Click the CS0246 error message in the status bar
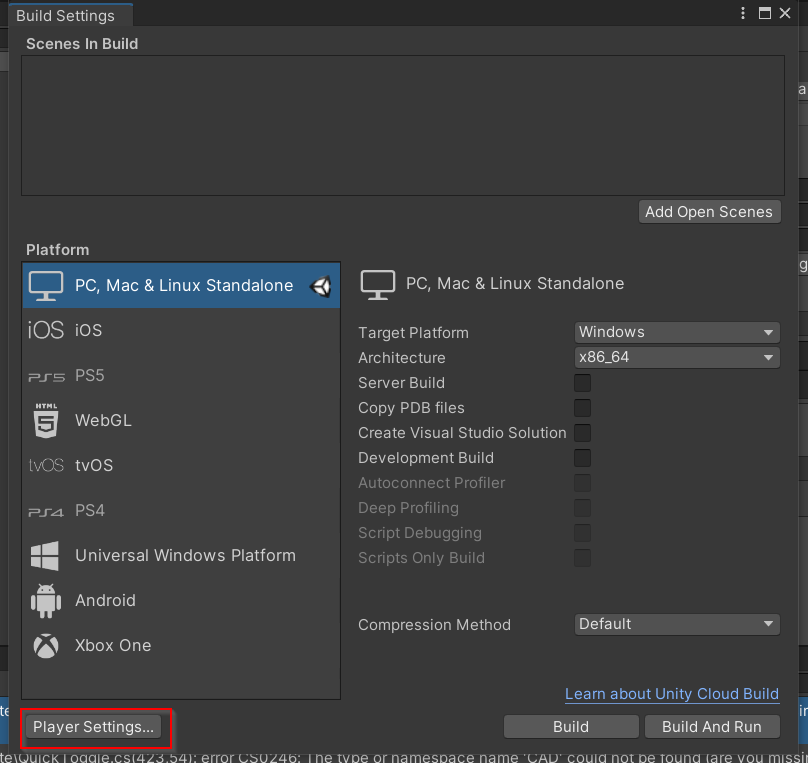The image size is (808, 763). pos(403,757)
